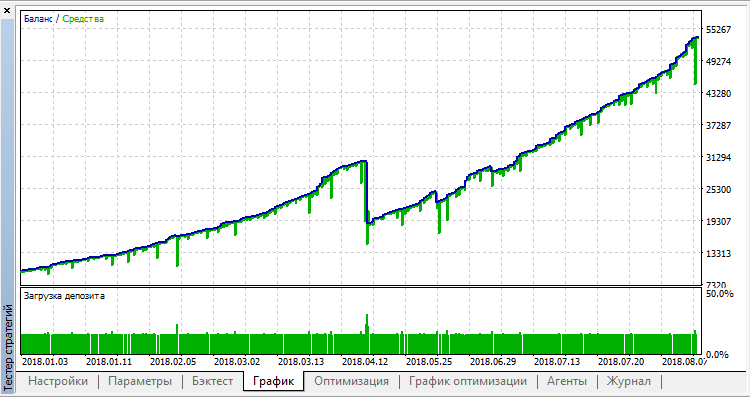
Task: Click the 55267 axis value
Action: (718, 30)
